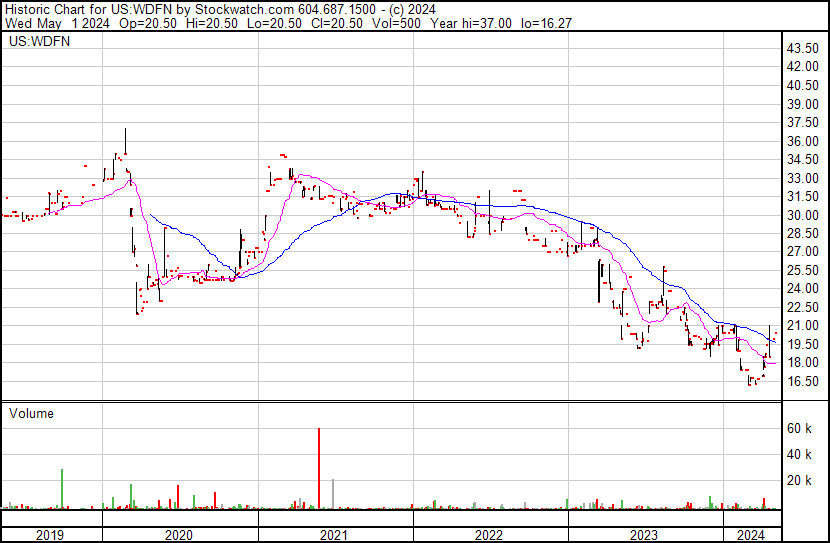Select the 36.00 price axis label
Image resolution: width=830 pixels, height=543 pixels.
pos(802,141)
